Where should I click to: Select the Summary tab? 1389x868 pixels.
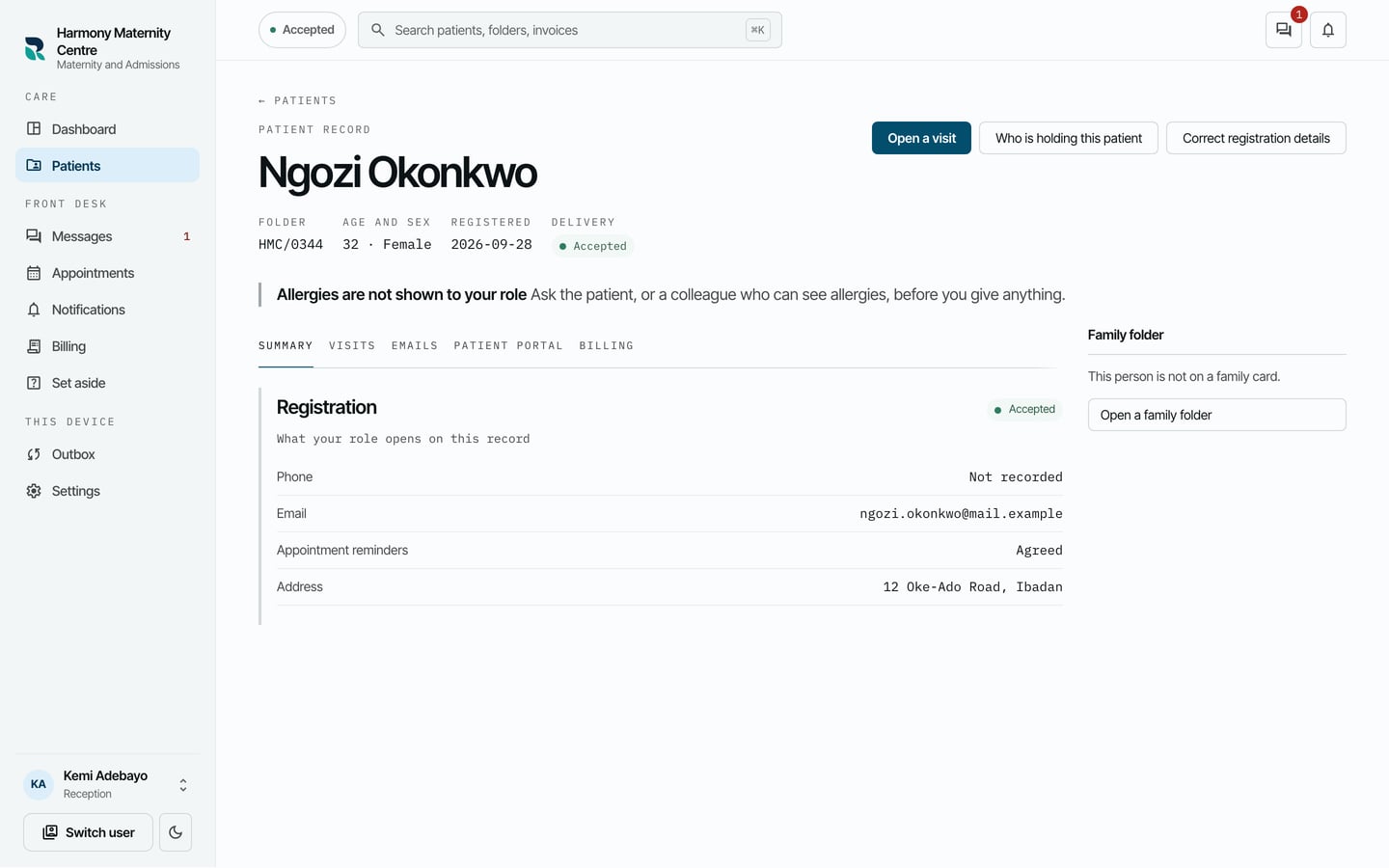pos(286,345)
